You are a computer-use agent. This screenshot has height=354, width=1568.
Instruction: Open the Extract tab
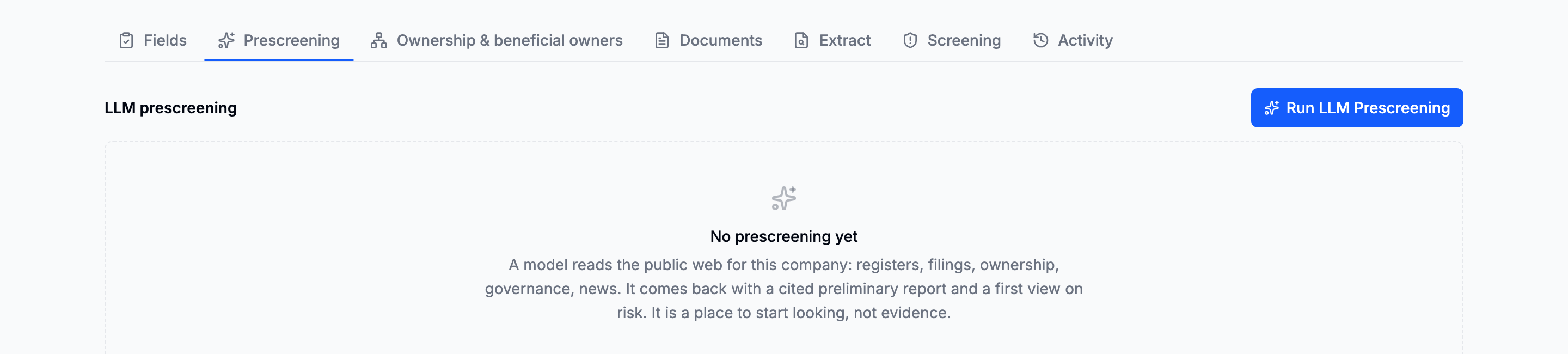coord(832,40)
